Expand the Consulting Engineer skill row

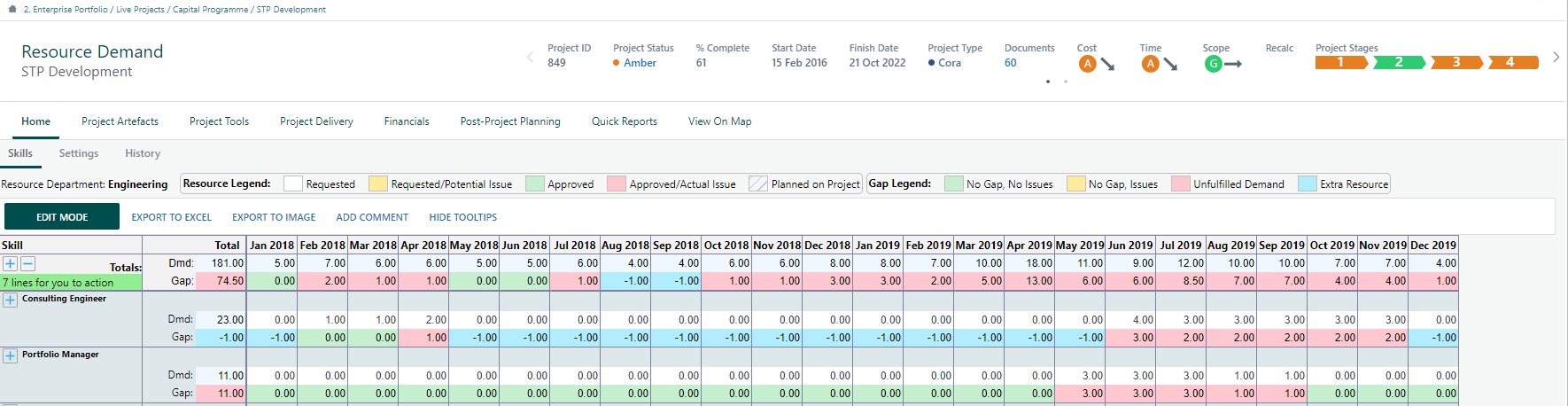(x=10, y=300)
